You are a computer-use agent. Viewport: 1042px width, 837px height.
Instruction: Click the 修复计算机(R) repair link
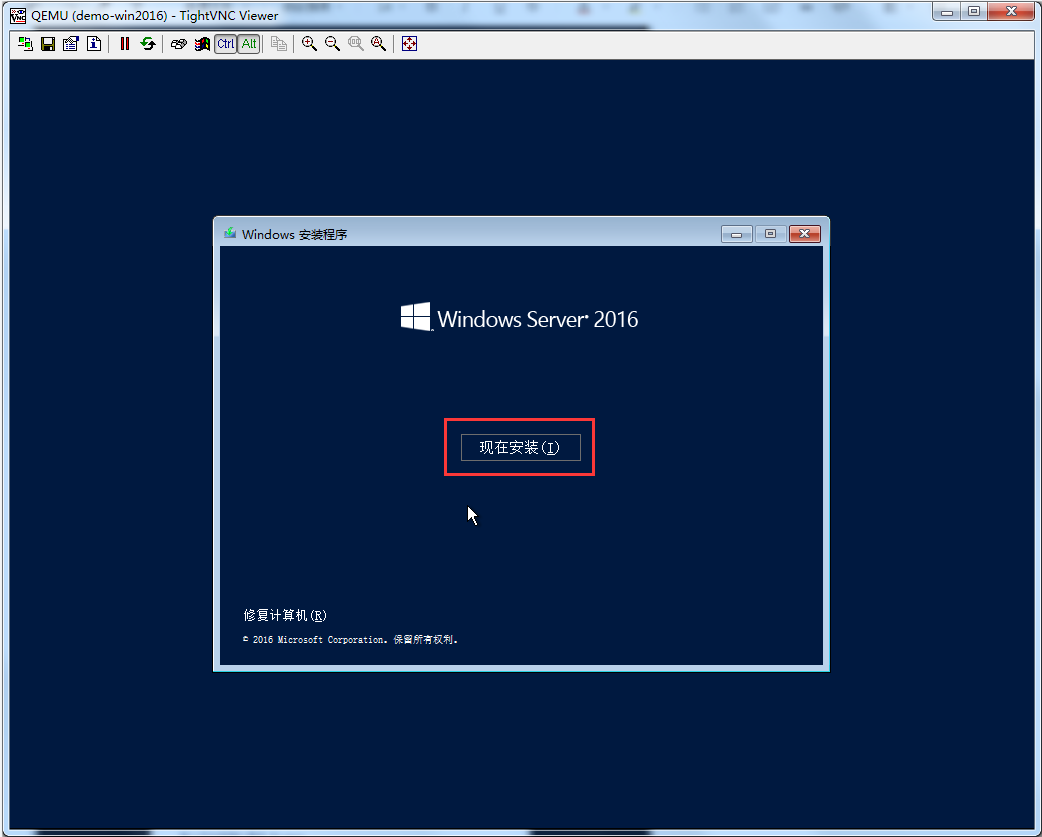pos(285,615)
